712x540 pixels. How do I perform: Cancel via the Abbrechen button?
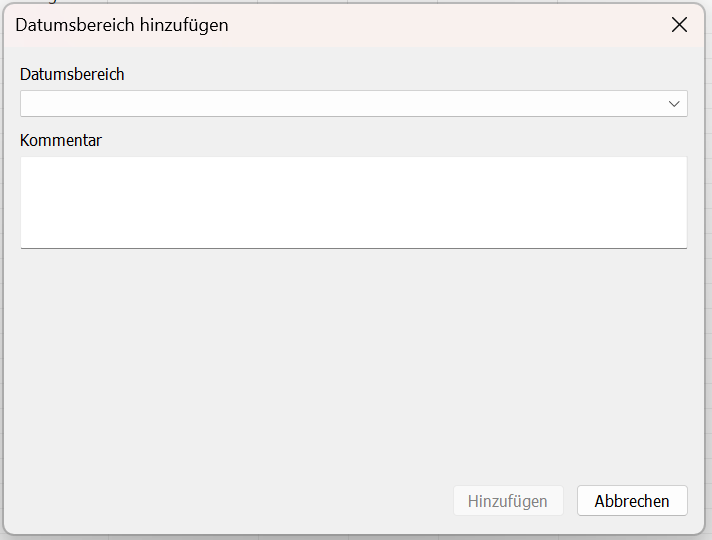[x=632, y=501]
